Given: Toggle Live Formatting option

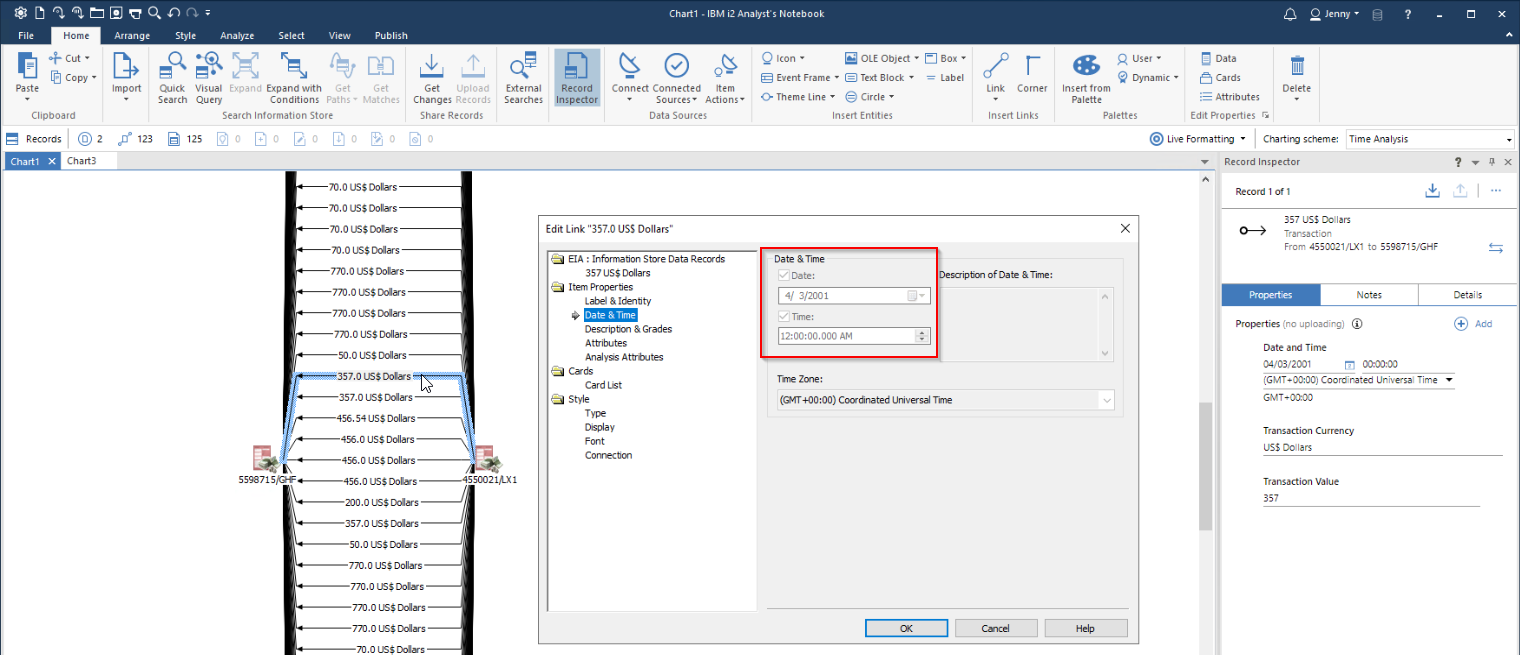Looking at the screenshot, I should click(x=1198, y=139).
